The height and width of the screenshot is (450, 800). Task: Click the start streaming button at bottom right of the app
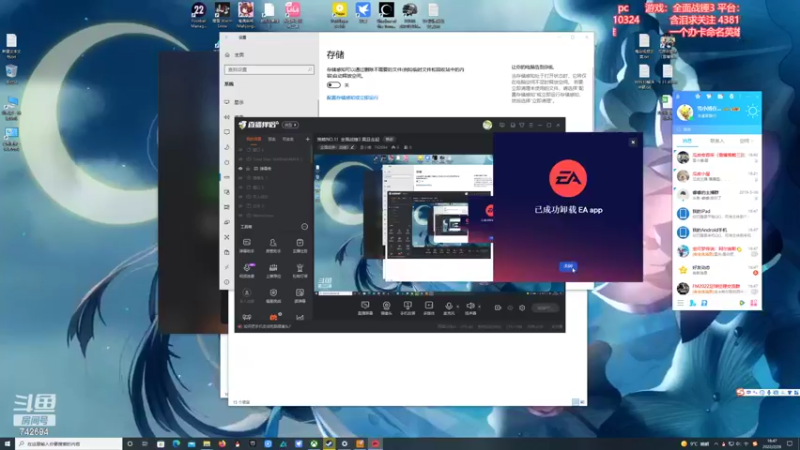click(544, 308)
